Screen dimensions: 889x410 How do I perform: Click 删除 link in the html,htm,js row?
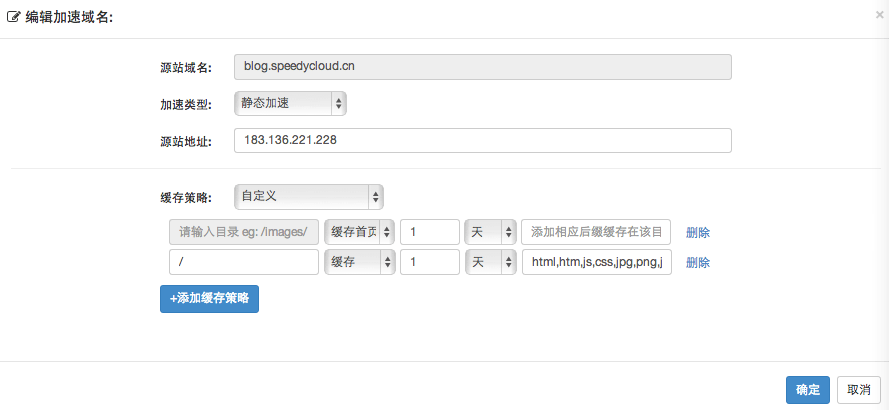point(698,263)
